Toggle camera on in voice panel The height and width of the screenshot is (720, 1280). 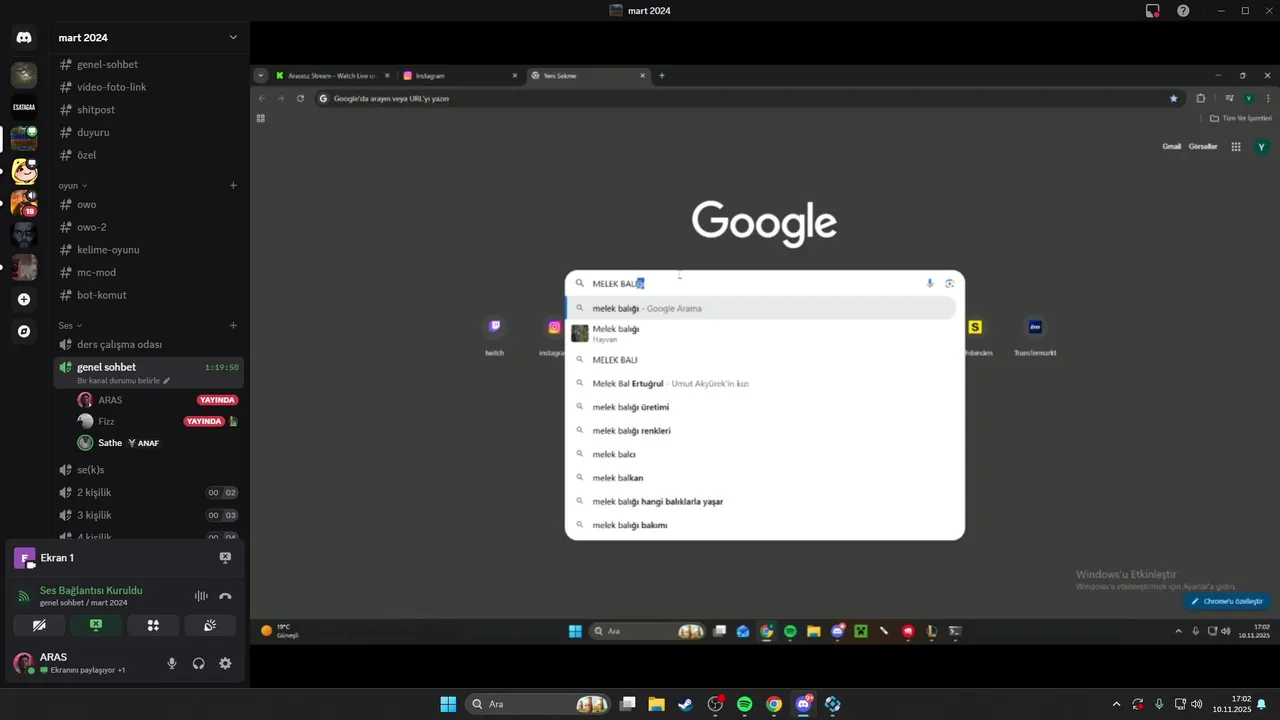39,625
